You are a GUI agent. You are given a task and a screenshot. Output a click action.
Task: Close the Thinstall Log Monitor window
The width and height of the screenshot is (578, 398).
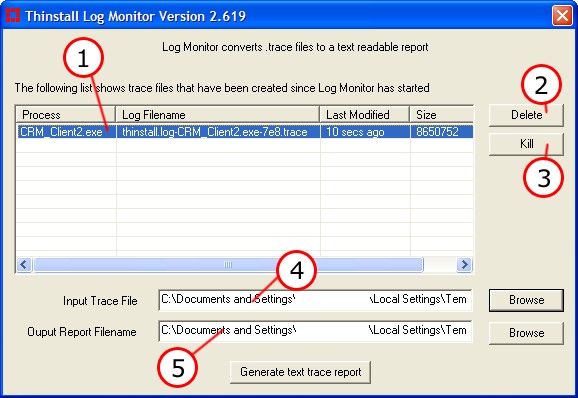click(562, 16)
